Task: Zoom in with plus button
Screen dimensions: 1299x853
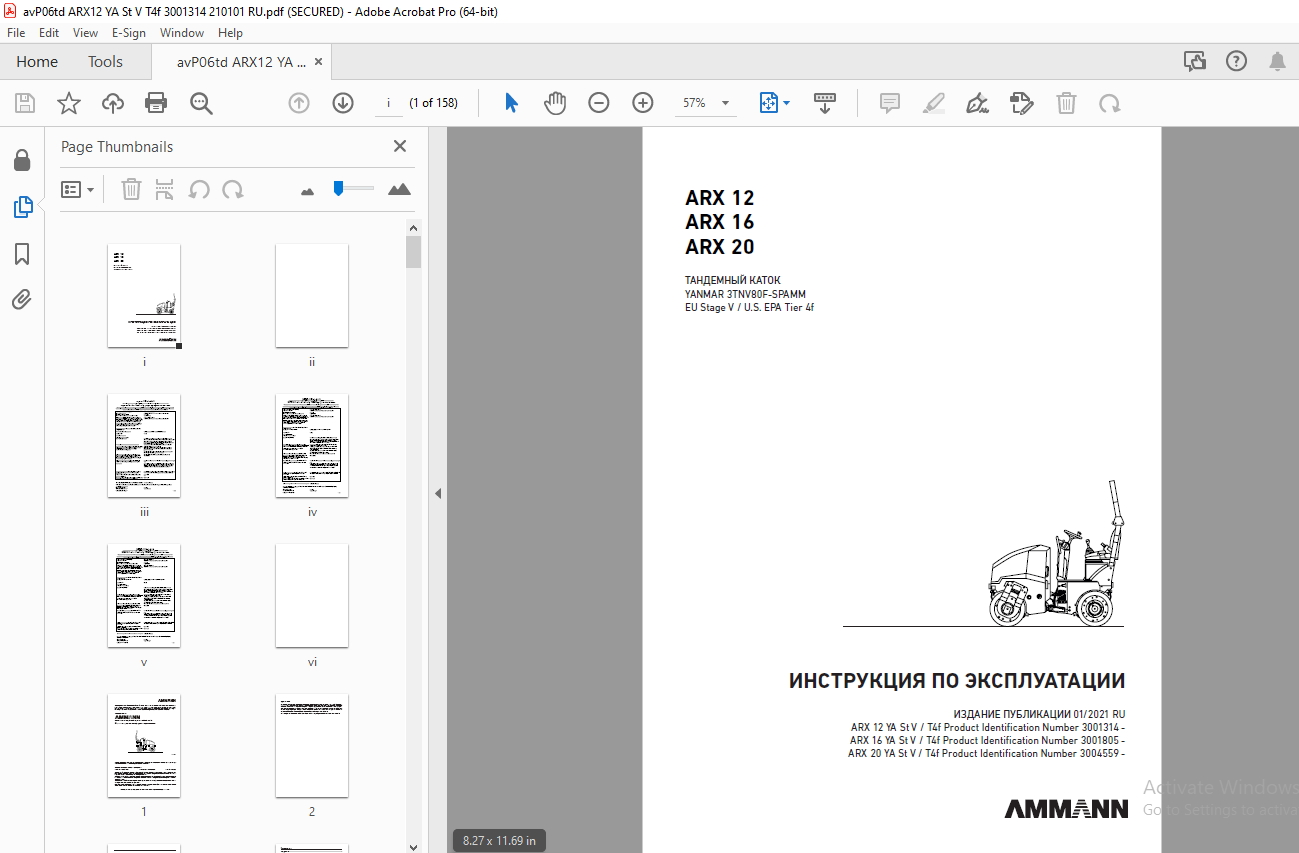Action: [643, 103]
